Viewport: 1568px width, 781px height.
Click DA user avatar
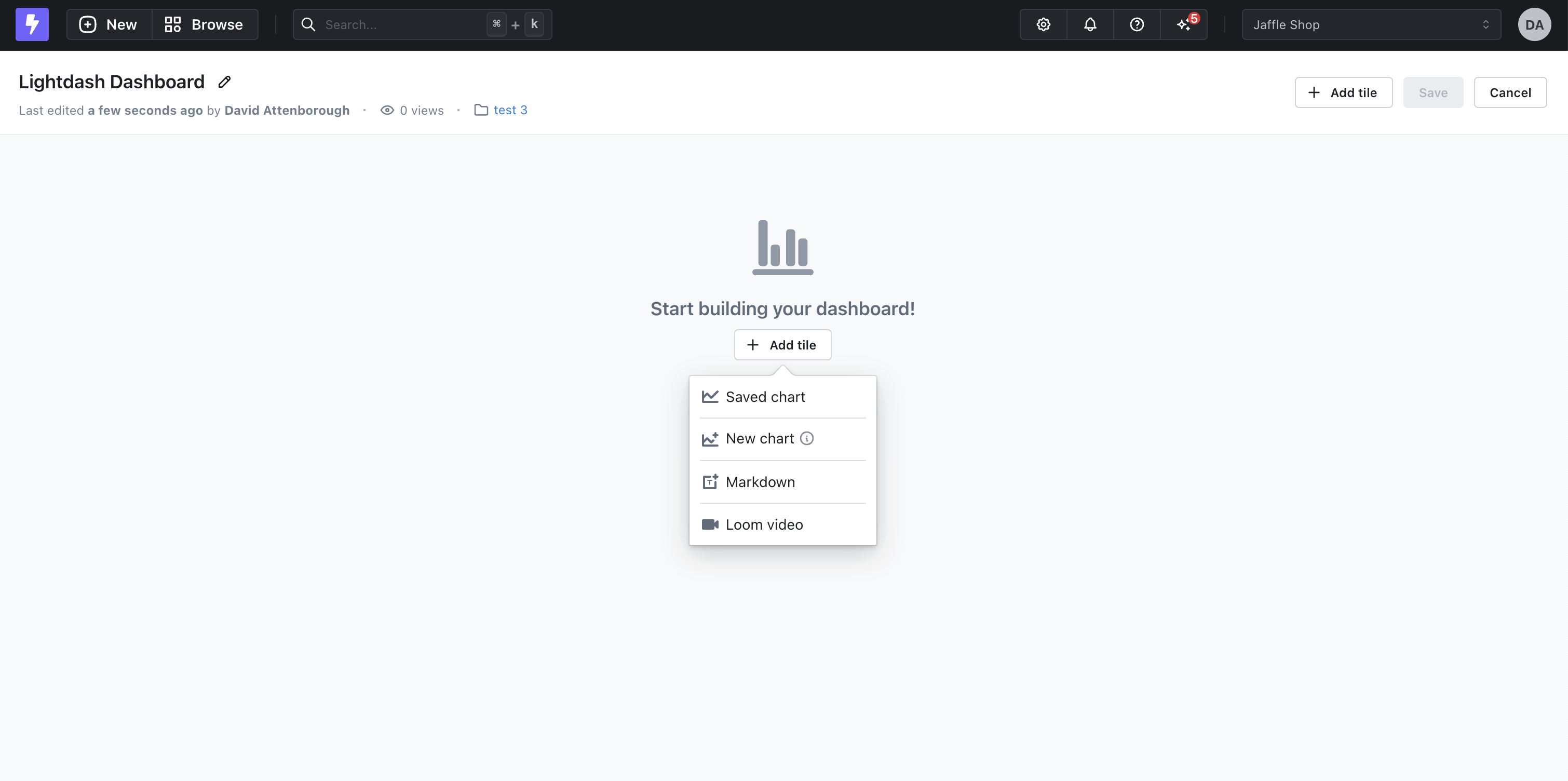pyautogui.click(x=1534, y=24)
